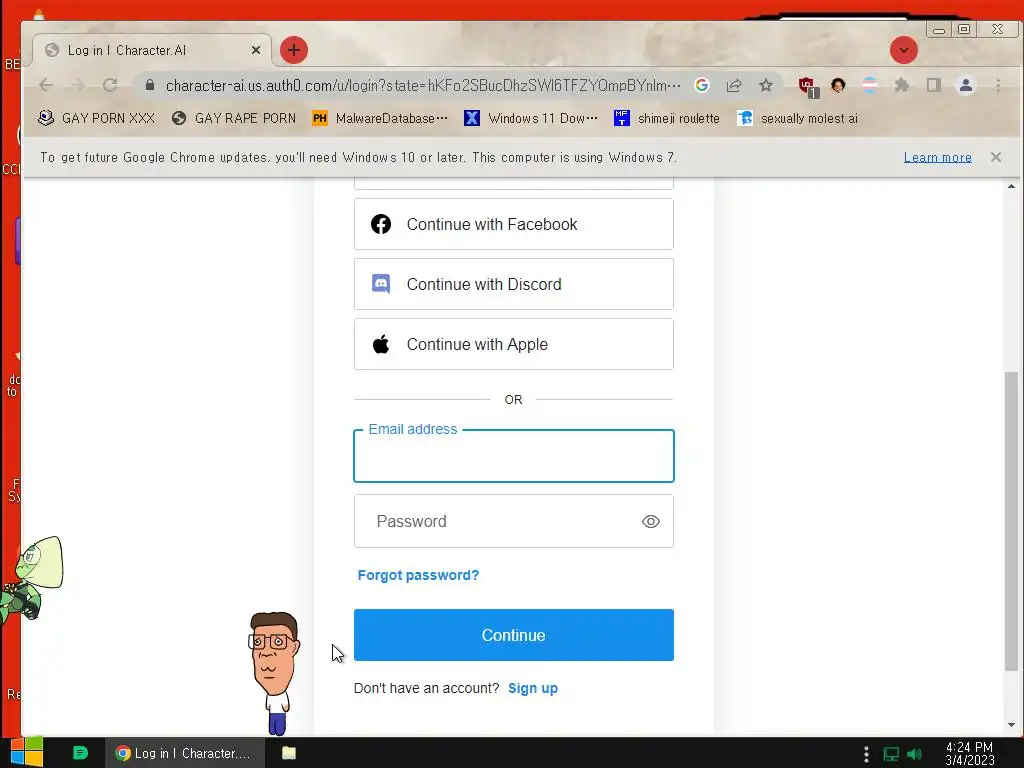1024x768 pixels.
Task: Open the uBlock Origin extension icon
Action: coord(808,86)
